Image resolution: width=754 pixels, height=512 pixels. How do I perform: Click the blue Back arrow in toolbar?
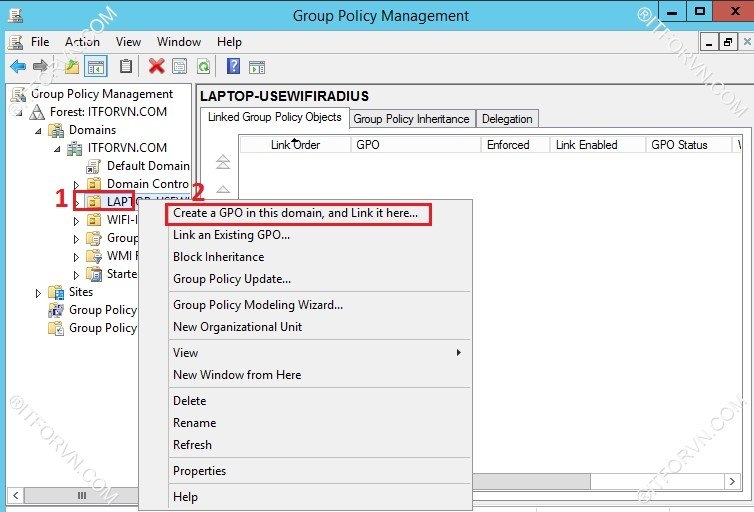(x=17, y=67)
